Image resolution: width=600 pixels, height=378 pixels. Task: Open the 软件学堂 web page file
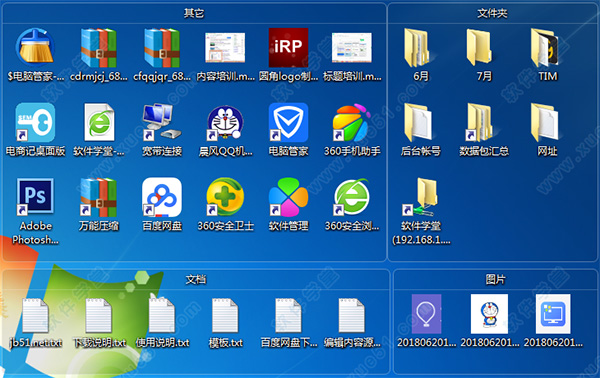click(99, 122)
